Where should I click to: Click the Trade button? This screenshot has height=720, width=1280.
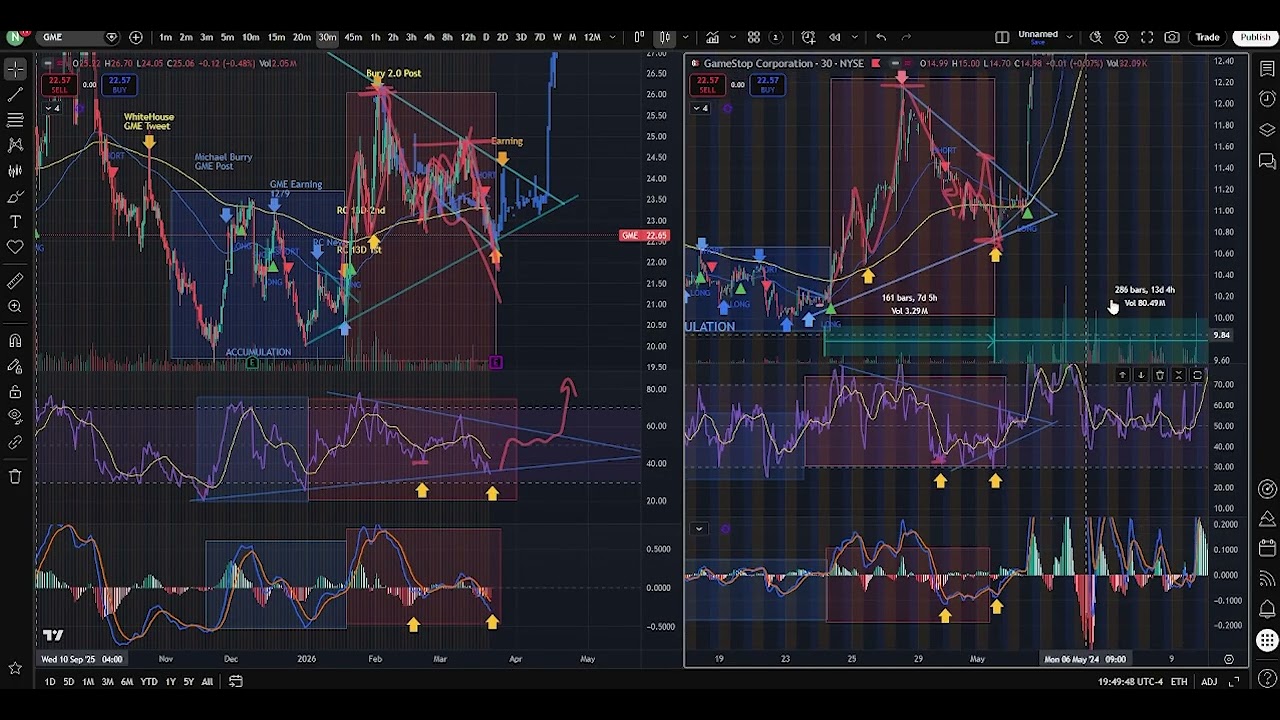(x=1207, y=37)
